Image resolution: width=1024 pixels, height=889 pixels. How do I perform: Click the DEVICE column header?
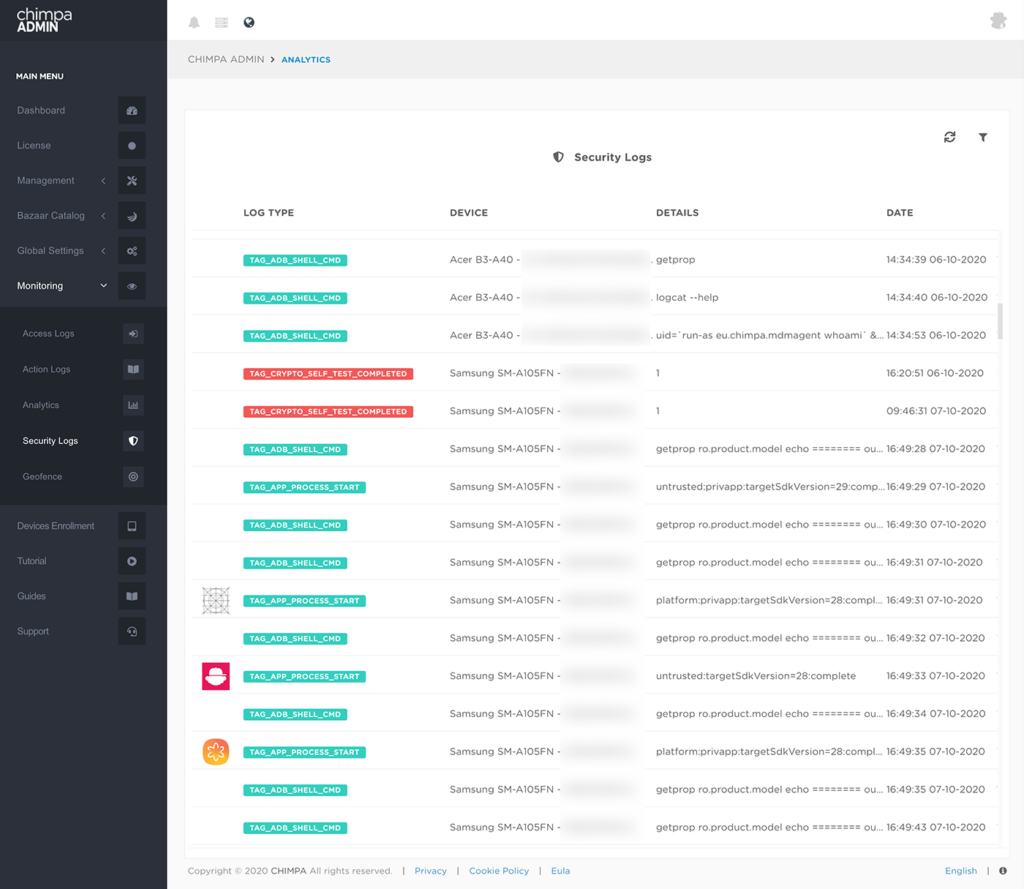[468, 213]
